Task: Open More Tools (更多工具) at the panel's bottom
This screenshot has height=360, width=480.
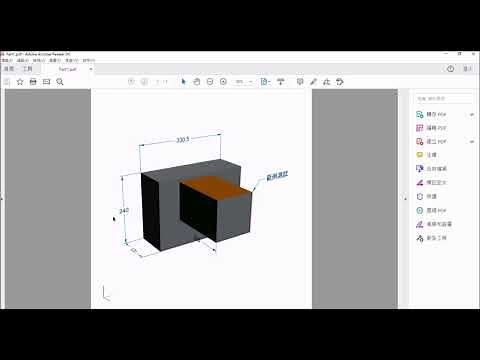Action: (x=432, y=238)
